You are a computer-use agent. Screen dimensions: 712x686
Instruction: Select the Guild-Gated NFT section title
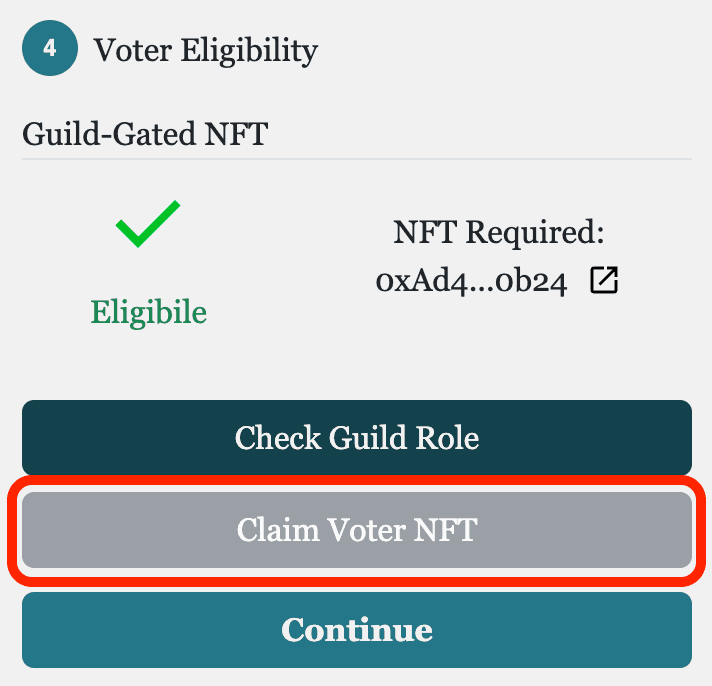pyautogui.click(x=145, y=134)
